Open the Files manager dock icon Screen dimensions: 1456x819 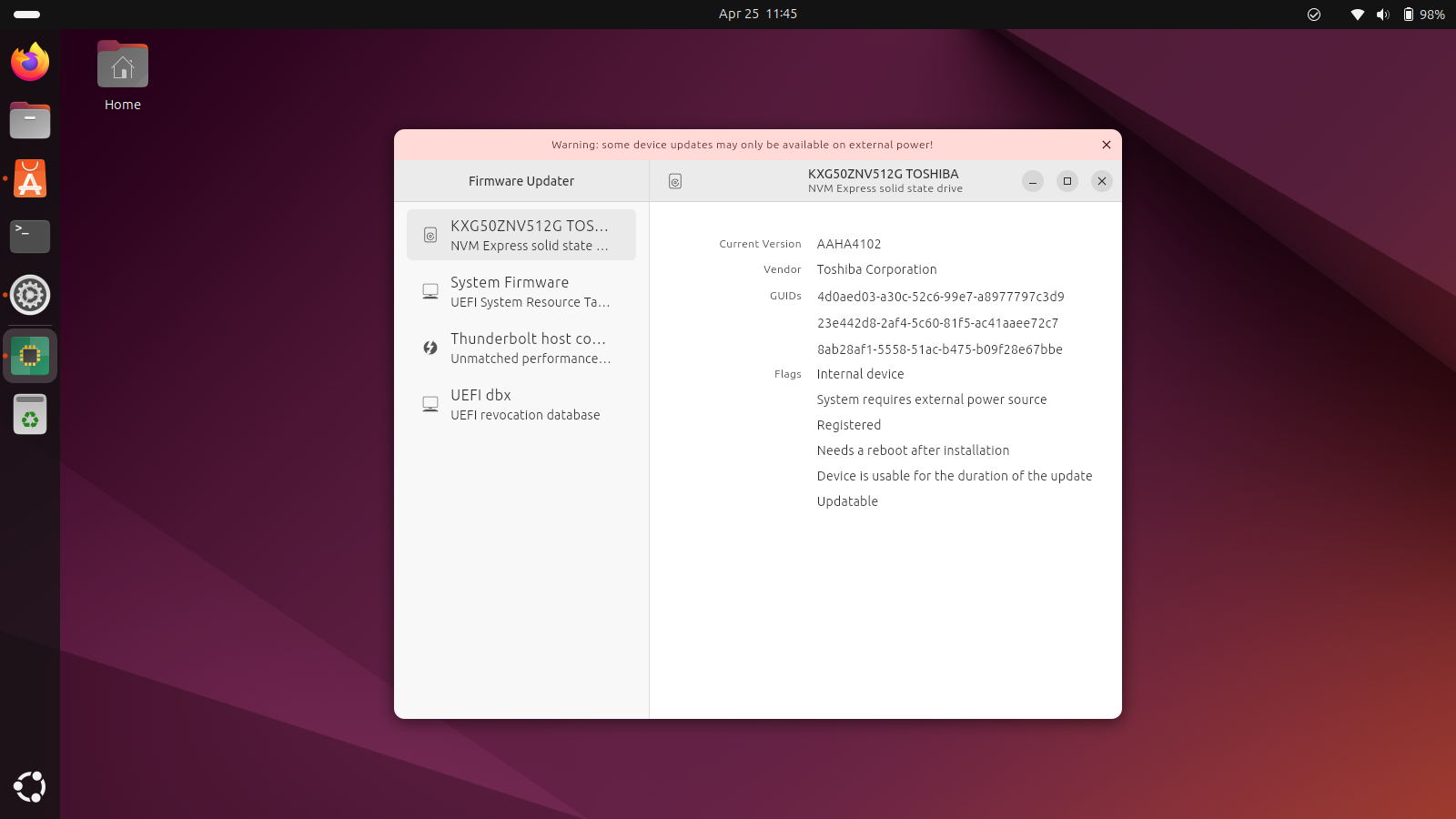click(30, 120)
